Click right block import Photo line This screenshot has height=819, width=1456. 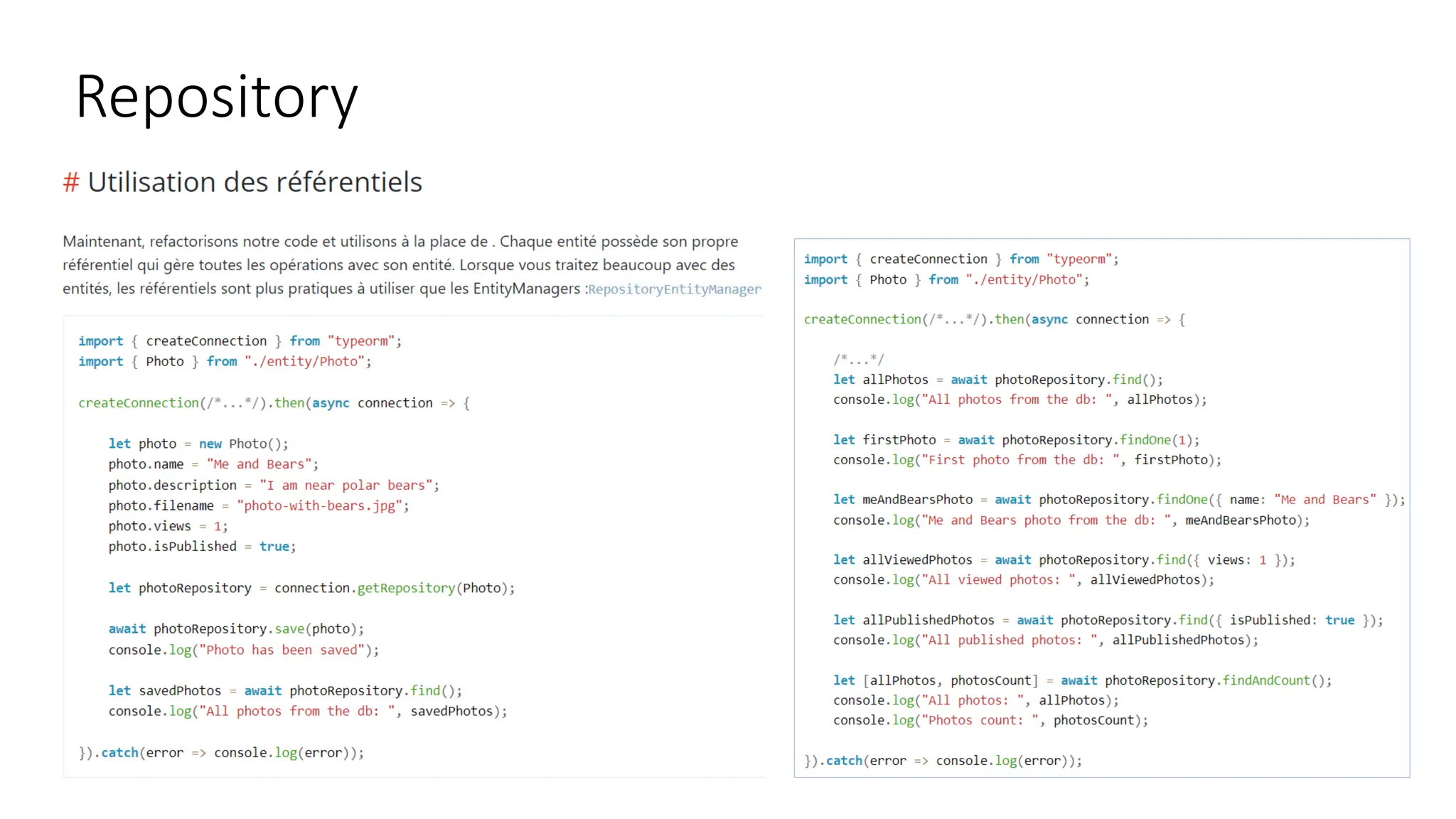click(946, 280)
